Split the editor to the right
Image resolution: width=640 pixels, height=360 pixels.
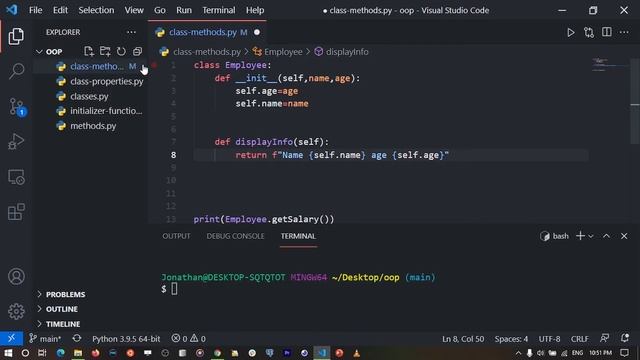607,32
